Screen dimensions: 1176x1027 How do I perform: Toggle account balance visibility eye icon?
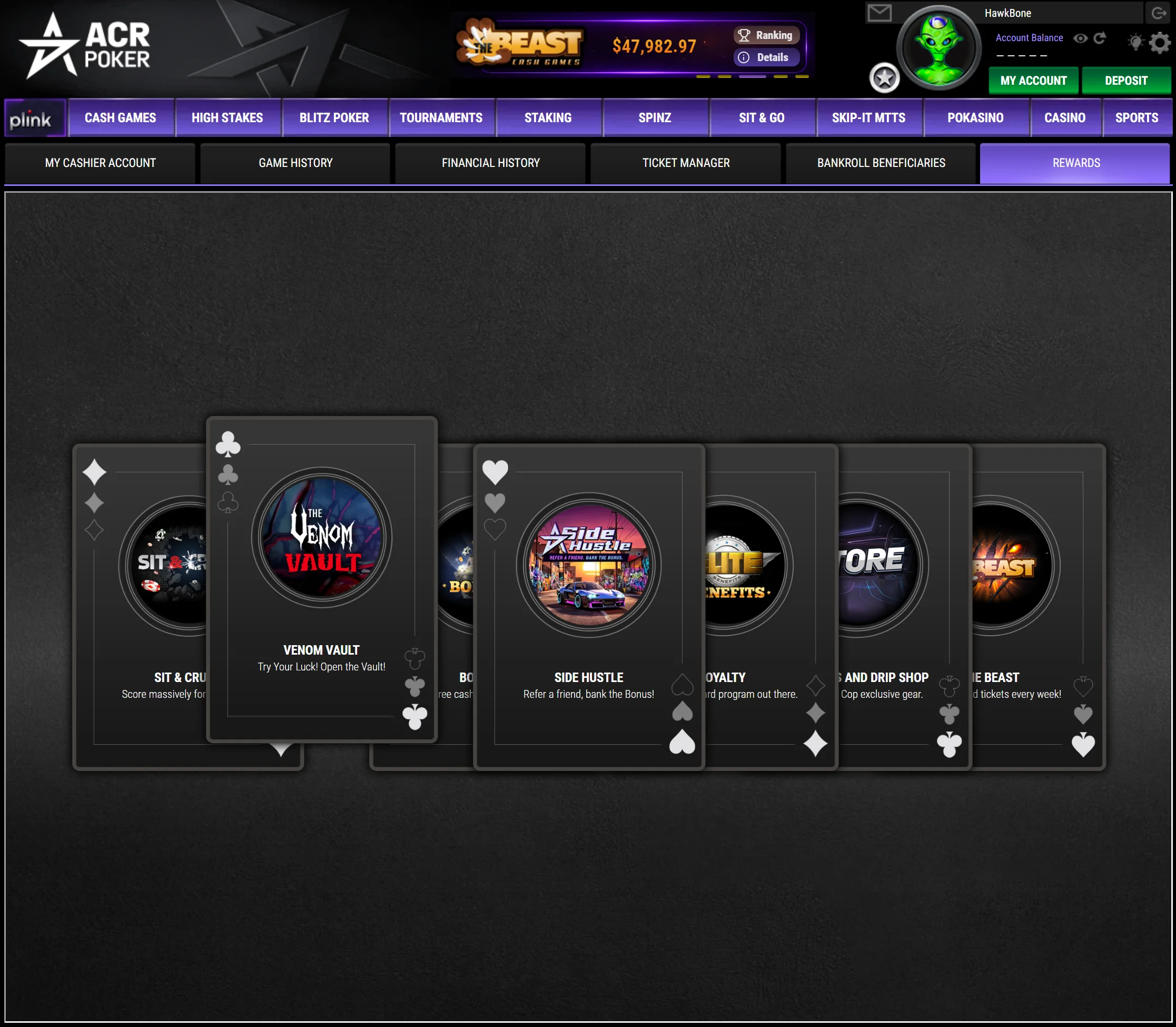click(1080, 38)
